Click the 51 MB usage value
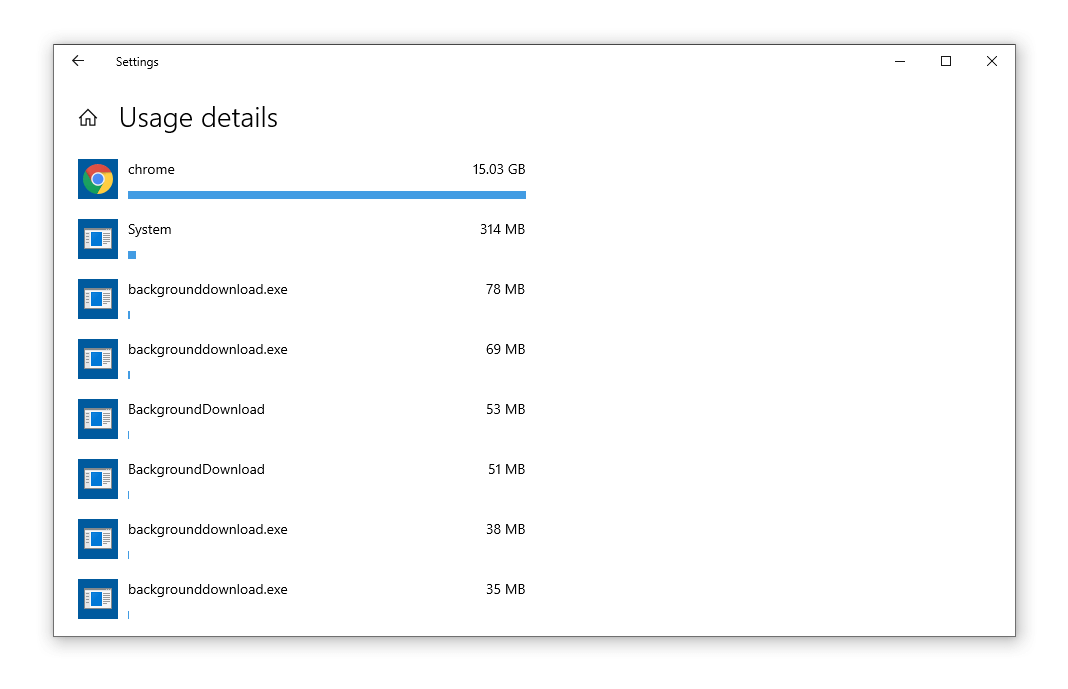 [506, 469]
